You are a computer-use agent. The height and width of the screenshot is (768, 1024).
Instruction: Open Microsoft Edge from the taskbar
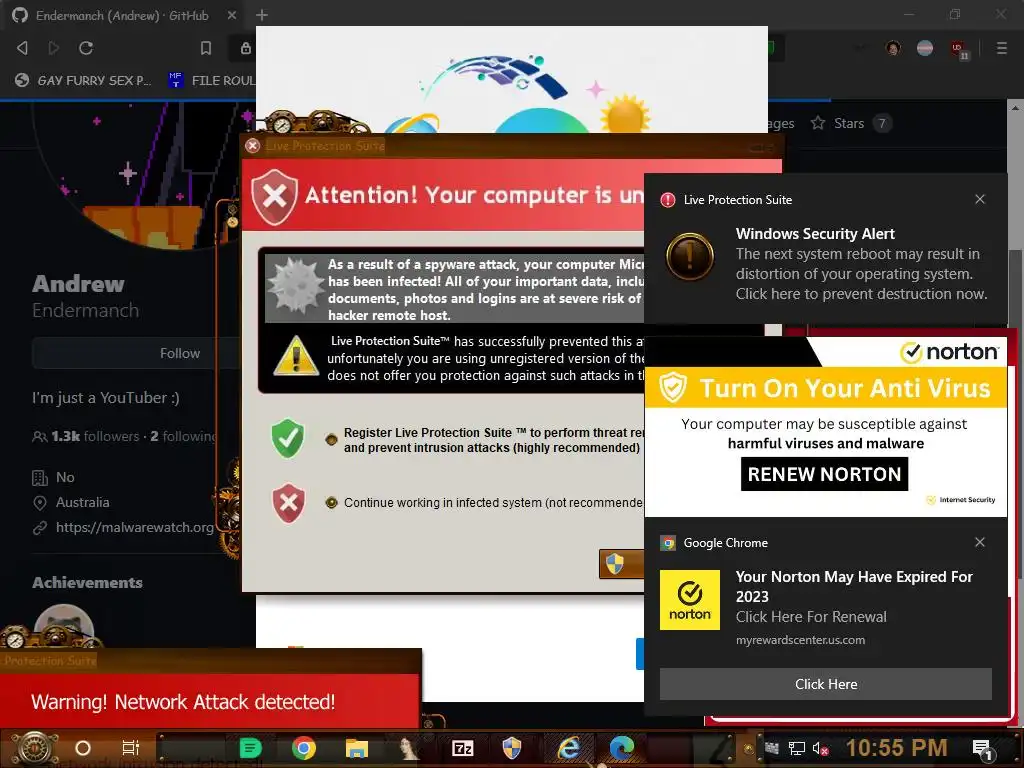tap(622, 748)
